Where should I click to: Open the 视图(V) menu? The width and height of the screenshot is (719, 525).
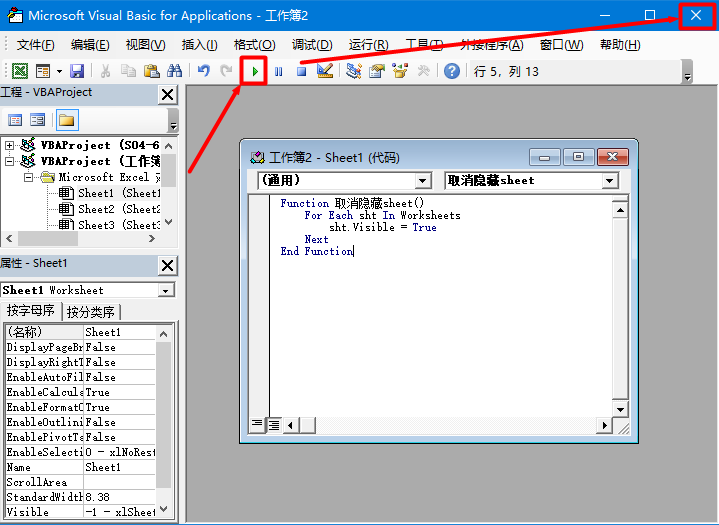(145, 45)
